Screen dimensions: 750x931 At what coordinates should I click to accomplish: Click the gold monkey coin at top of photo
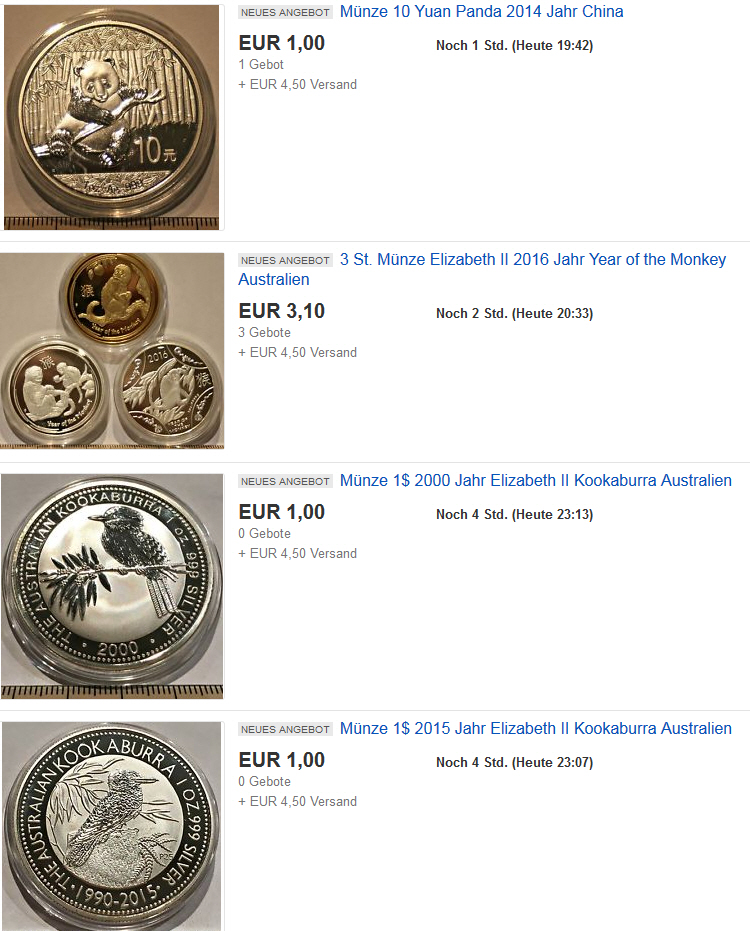click(113, 298)
